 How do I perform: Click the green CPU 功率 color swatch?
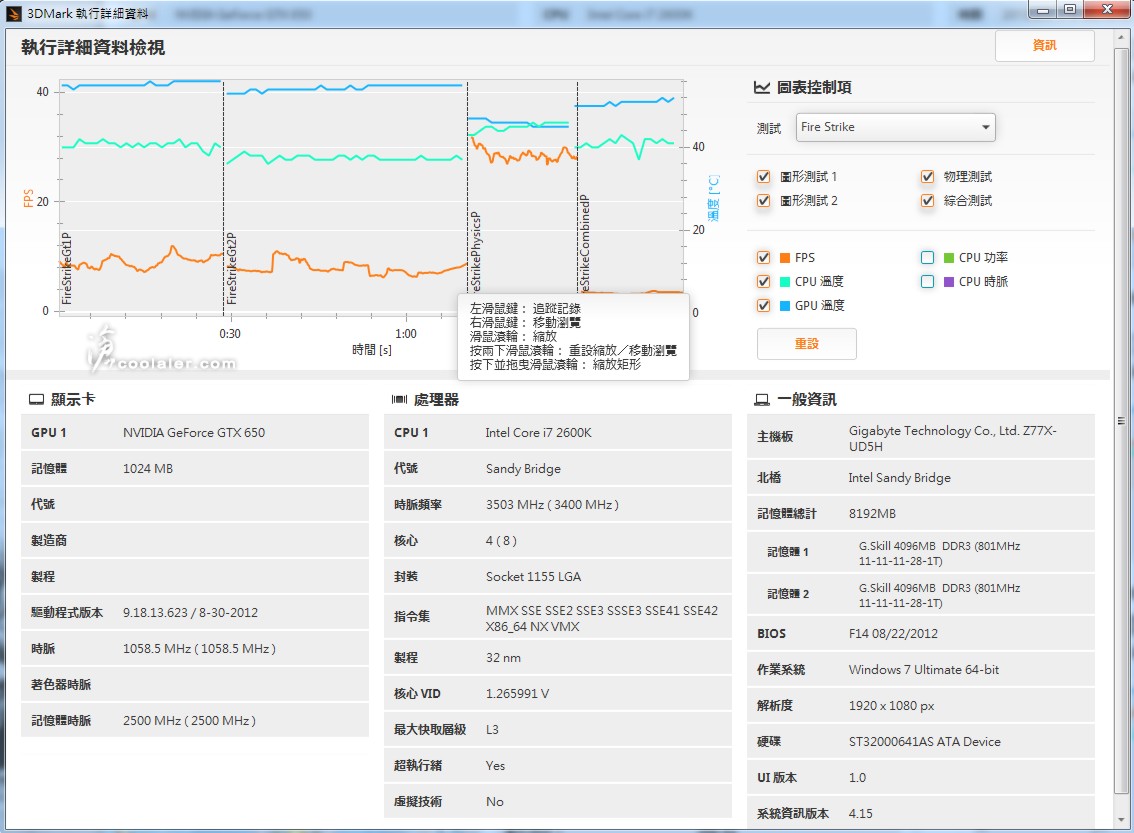tap(949, 258)
